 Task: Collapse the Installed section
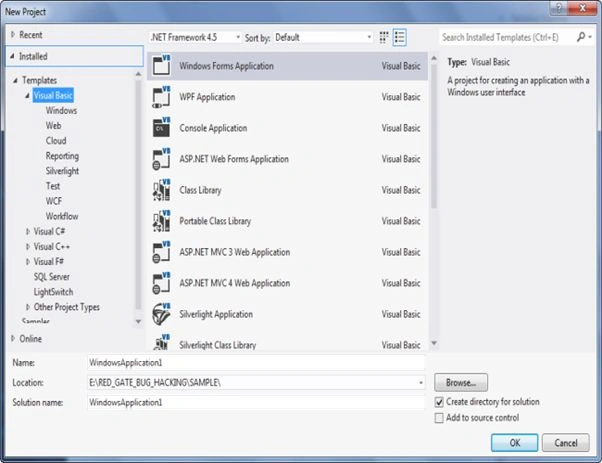click(12, 56)
